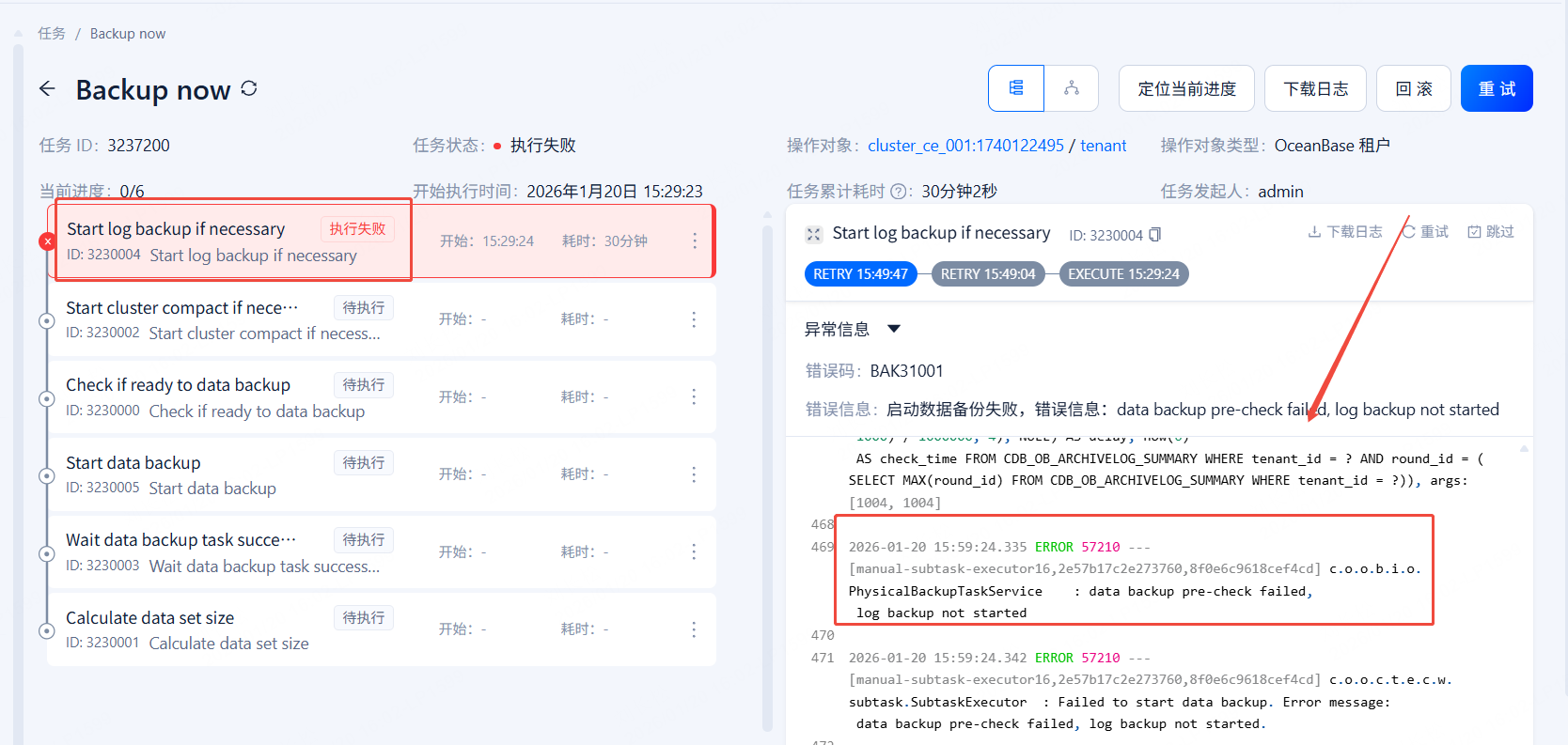
Task: Click the back arrow beside Backup now
Action: pos(47,89)
